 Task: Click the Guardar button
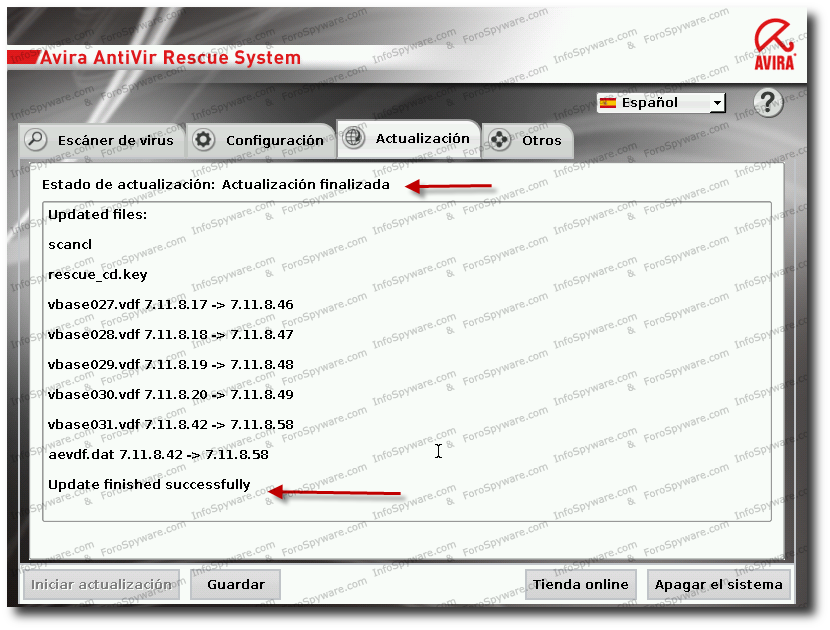pos(236,584)
